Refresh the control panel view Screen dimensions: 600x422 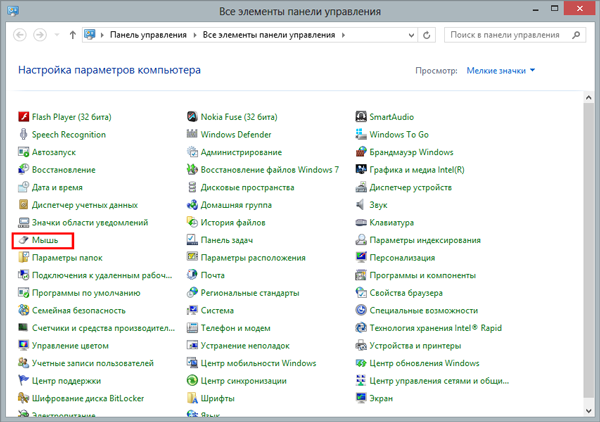[x=429, y=35]
